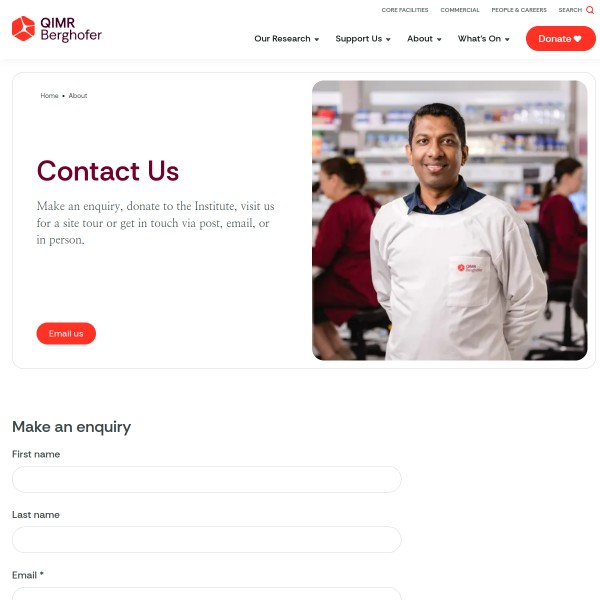Focus the First name input field
This screenshot has width=600, height=600.
207,479
